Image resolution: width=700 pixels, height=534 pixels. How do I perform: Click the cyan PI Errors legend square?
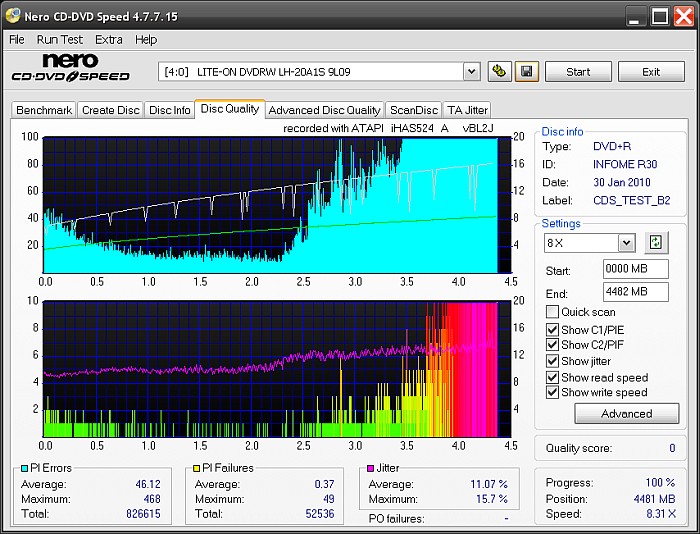[x=25, y=468]
